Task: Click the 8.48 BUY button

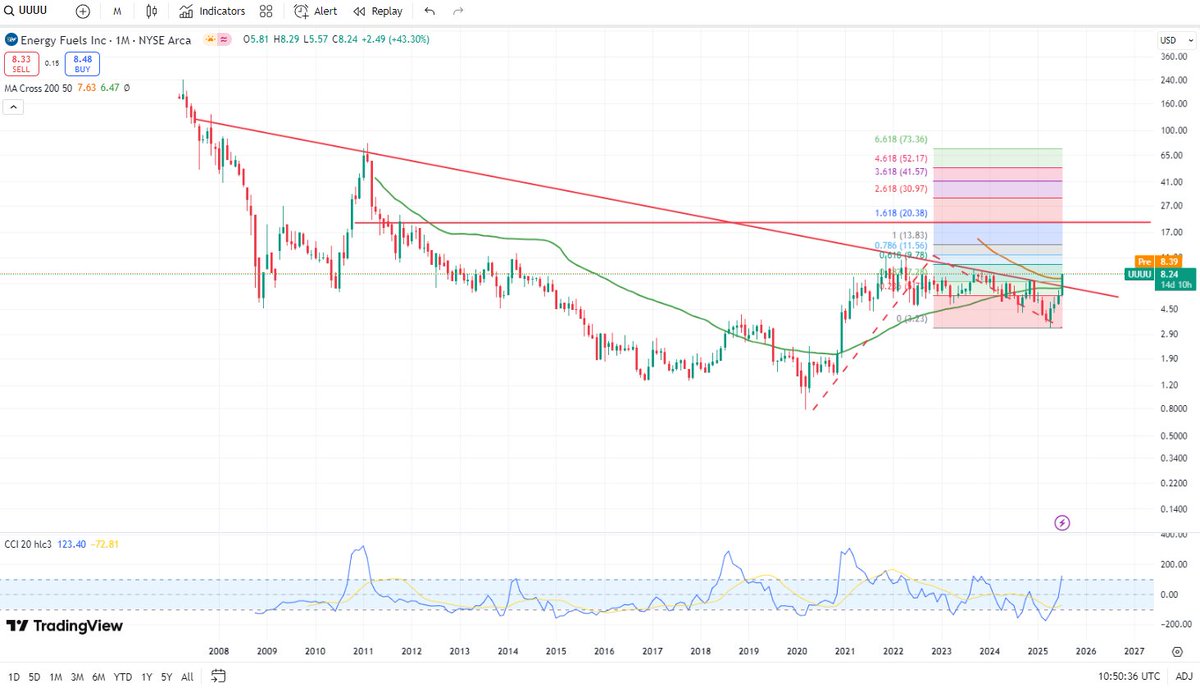Action: 81,63
